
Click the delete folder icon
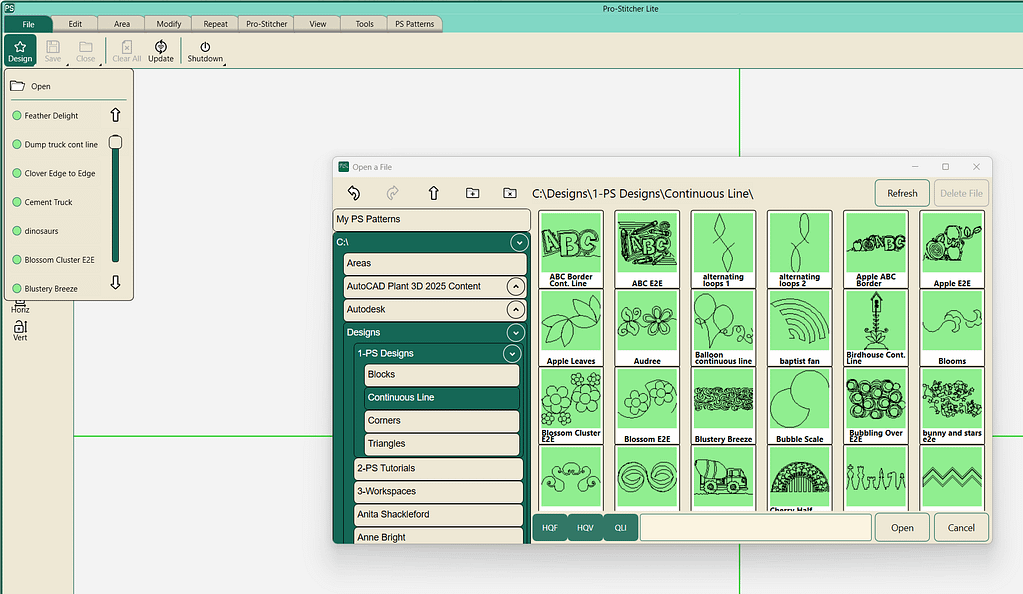tap(510, 193)
